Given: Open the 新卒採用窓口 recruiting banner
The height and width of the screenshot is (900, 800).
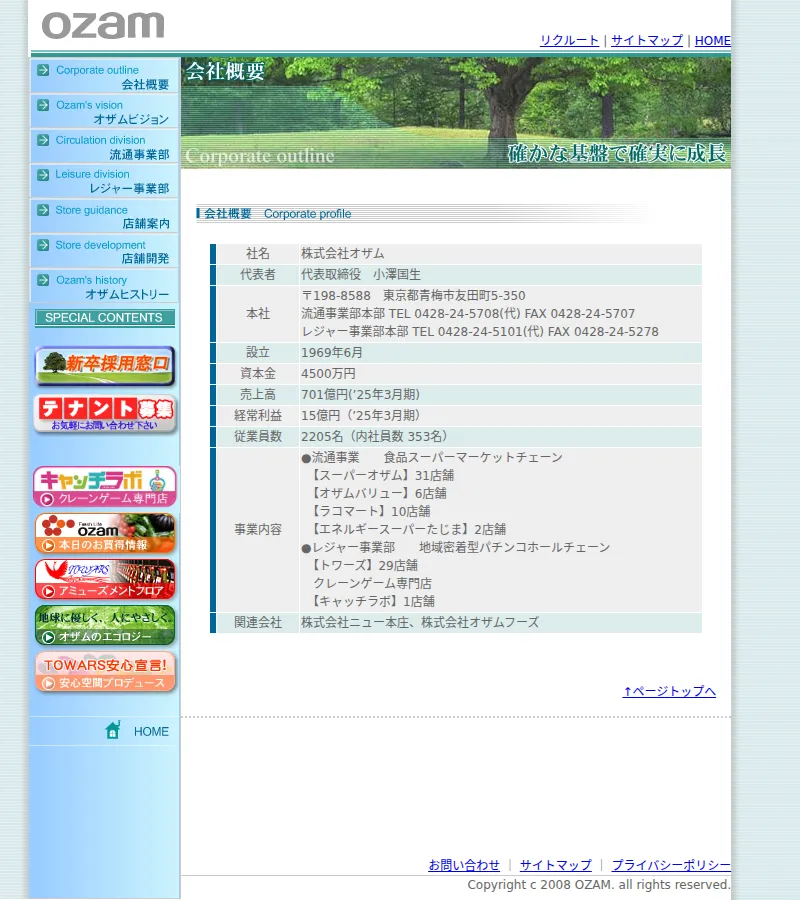Looking at the screenshot, I should tap(104, 366).
